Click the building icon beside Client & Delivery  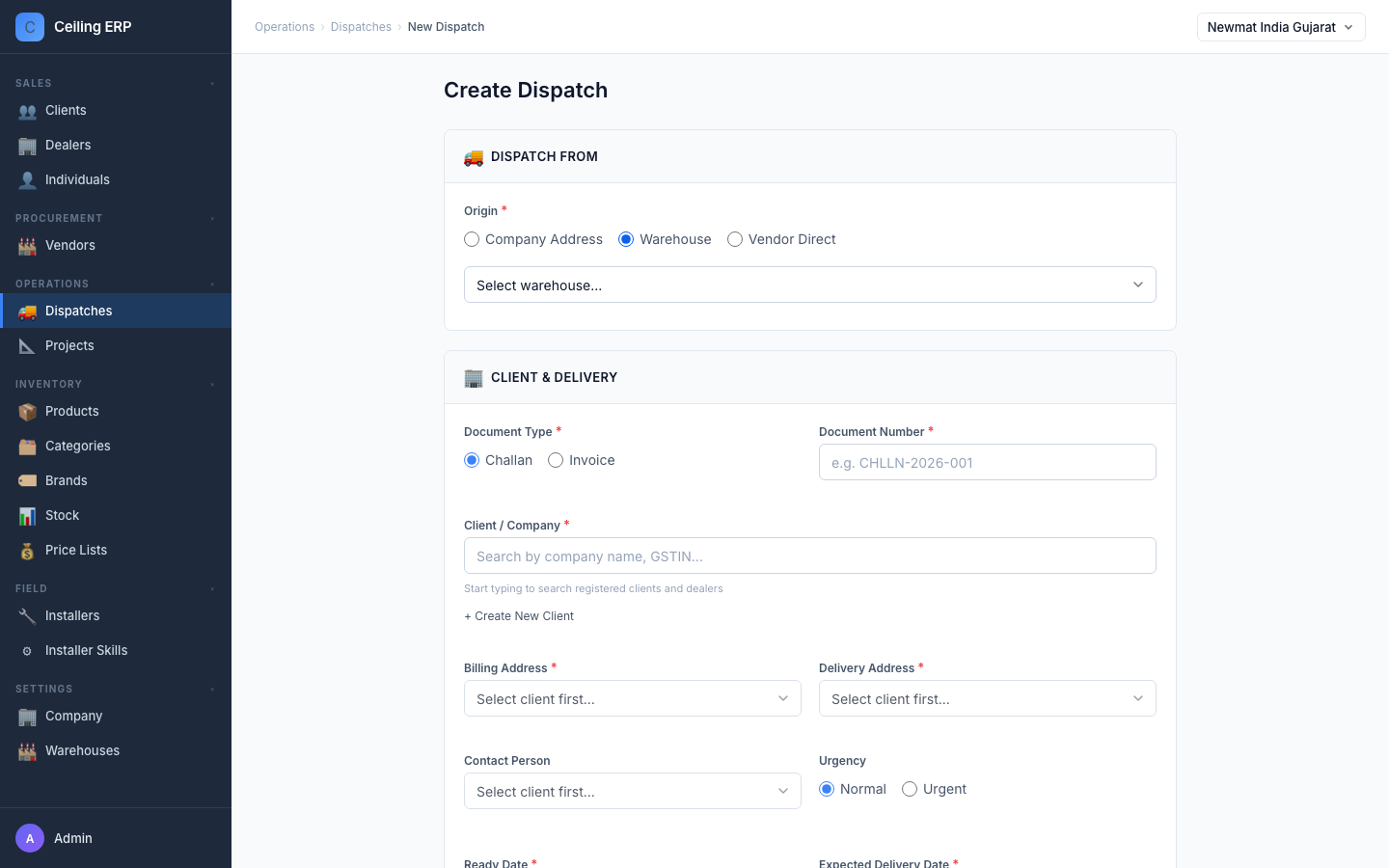474,378
